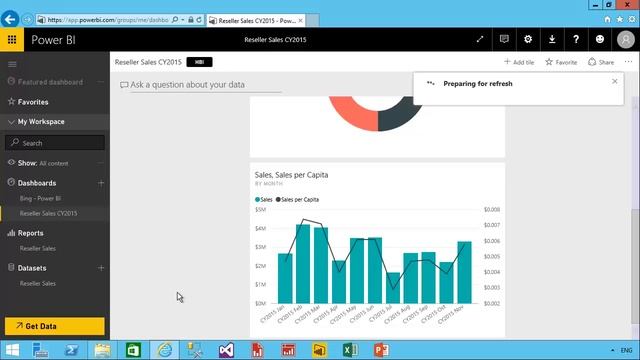Add a new dashboard with plus icon
The height and width of the screenshot is (360, 640).
click(x=101, y=183)
